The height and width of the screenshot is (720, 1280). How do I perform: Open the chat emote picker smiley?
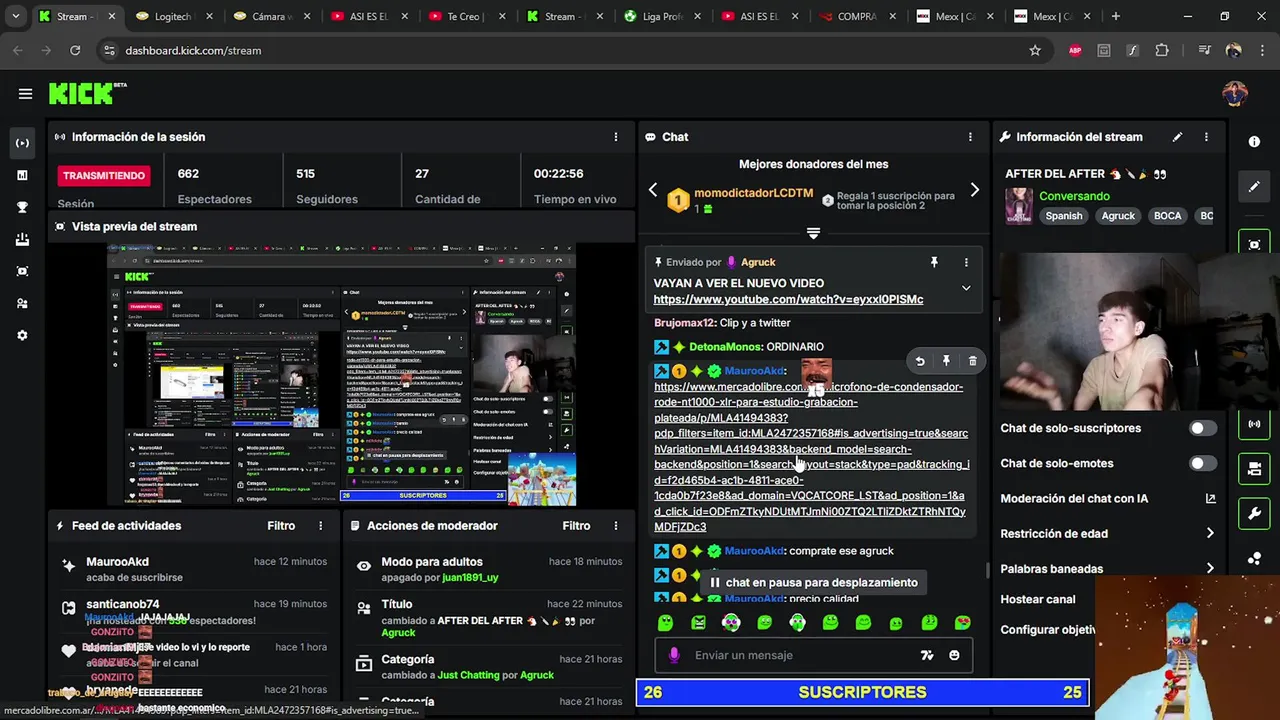[954, 655]
